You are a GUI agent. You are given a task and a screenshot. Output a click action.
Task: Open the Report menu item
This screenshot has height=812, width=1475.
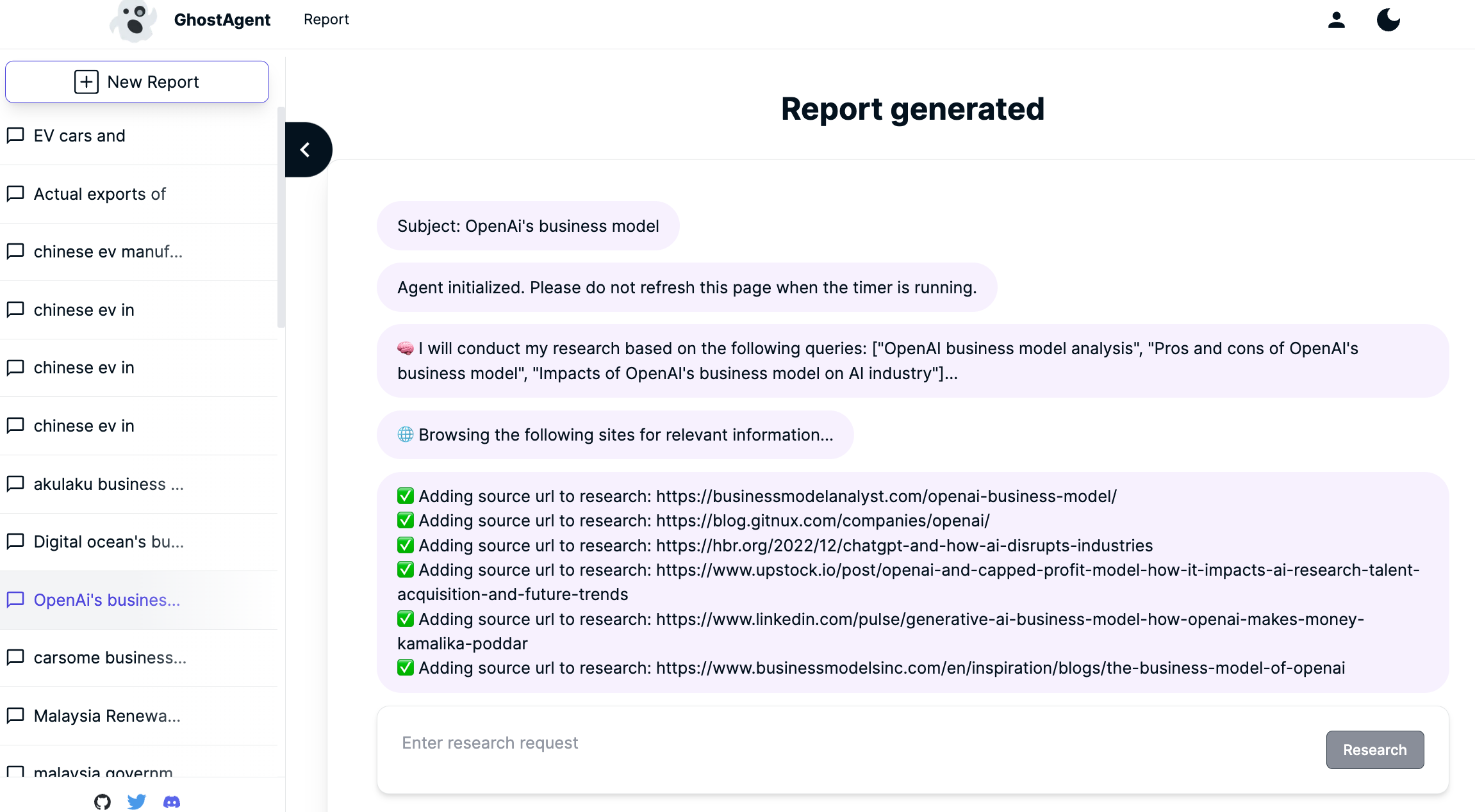(x=326, y=19)
